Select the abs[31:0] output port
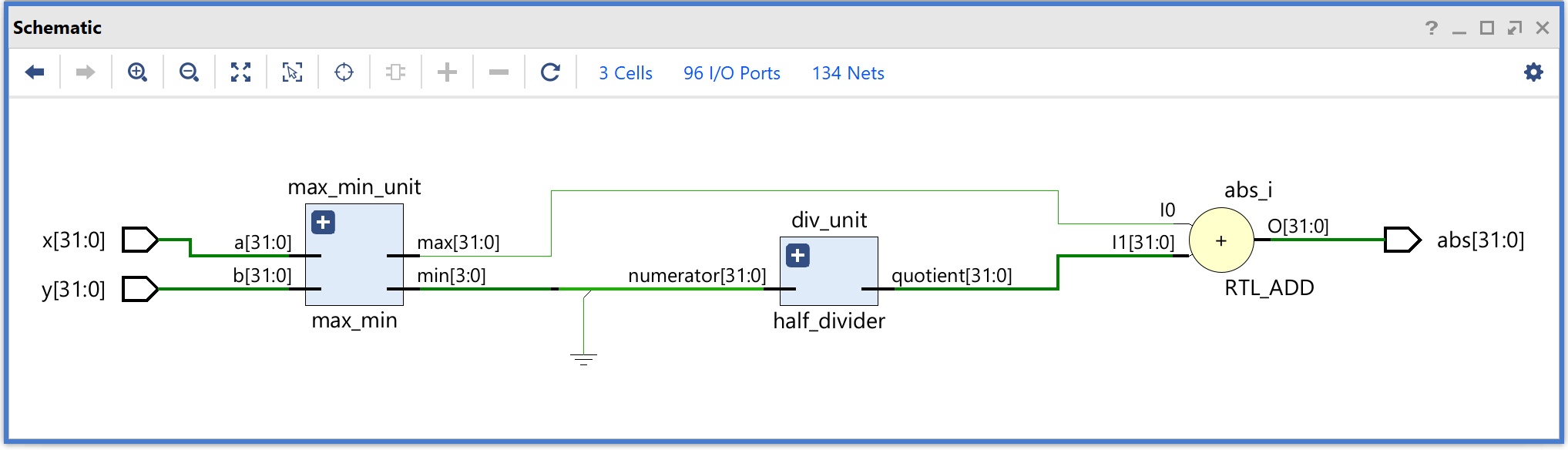Screen dimensions: 1568x450 [x=1402, y=240]
